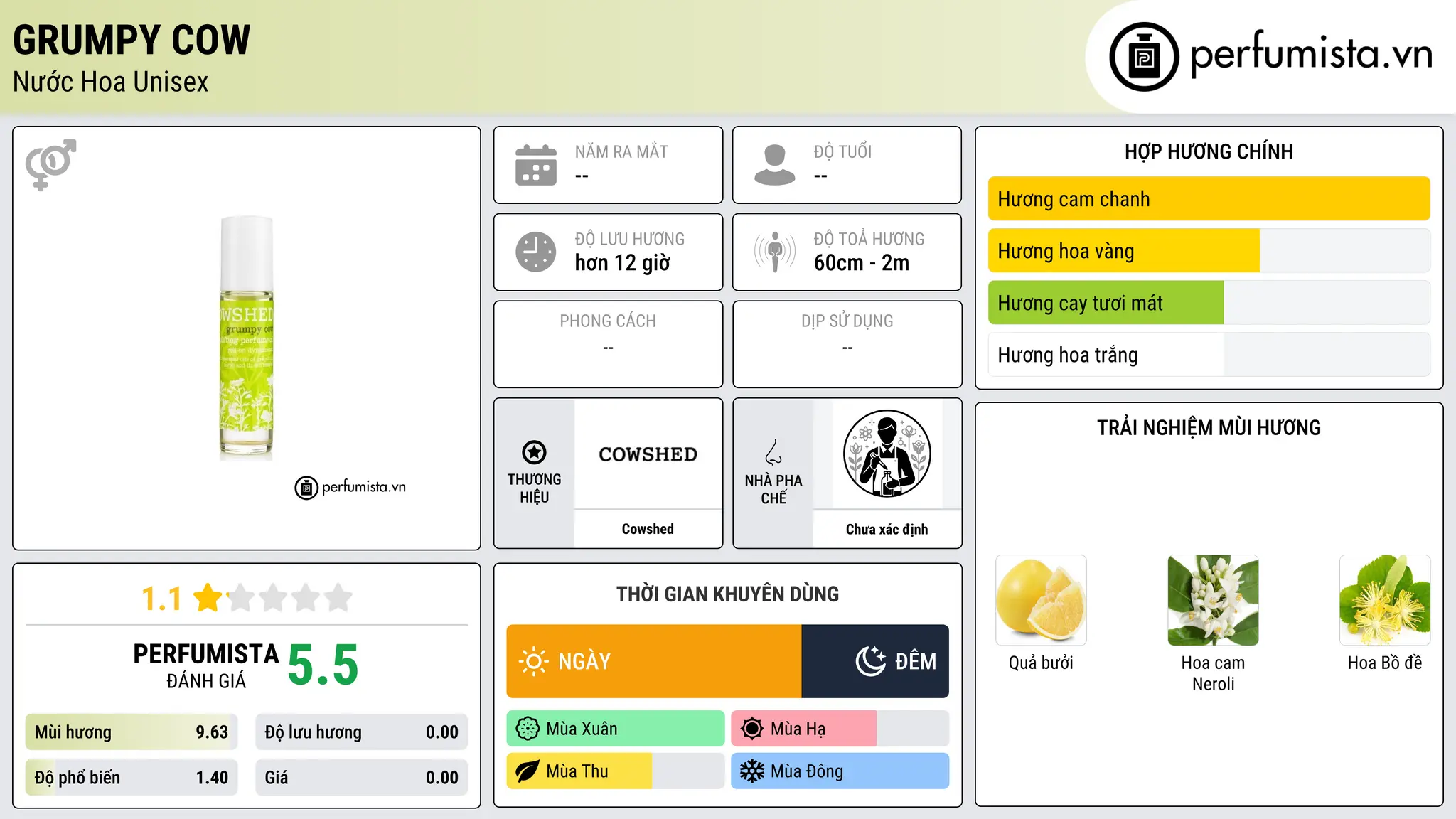This screenshot has width=1456, height=819.
Task: Click the Cowshed brand name label
Action: point(648,529)
